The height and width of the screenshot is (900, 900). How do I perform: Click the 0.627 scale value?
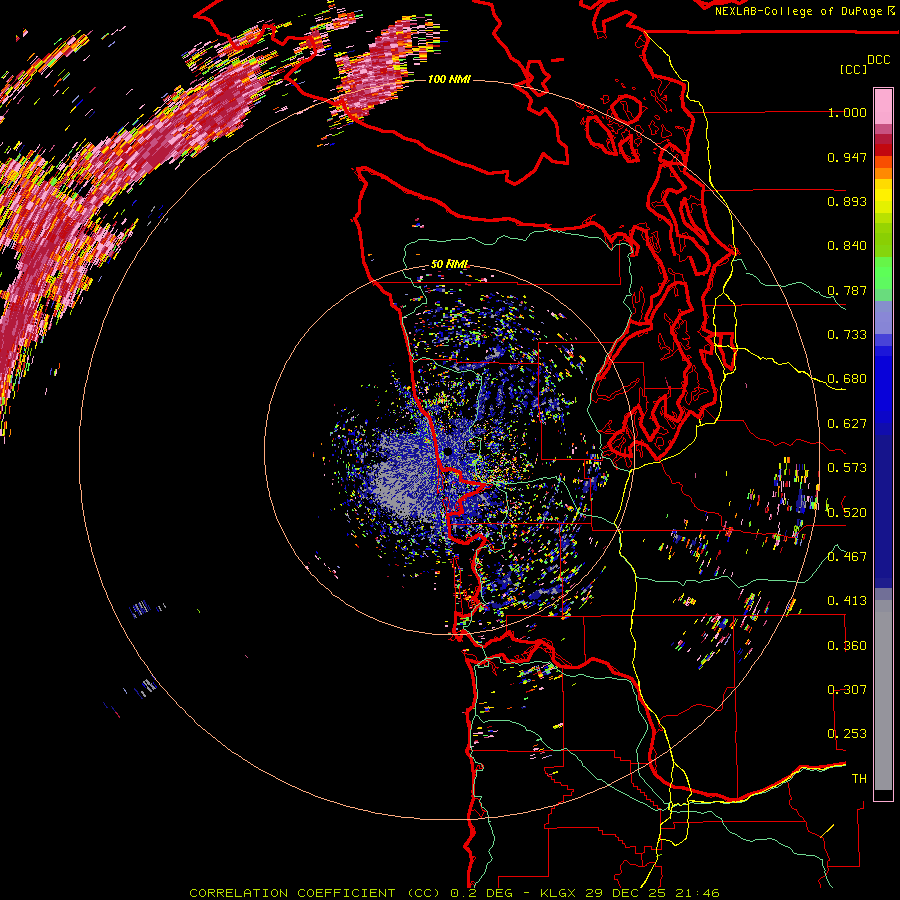(847, 424)
